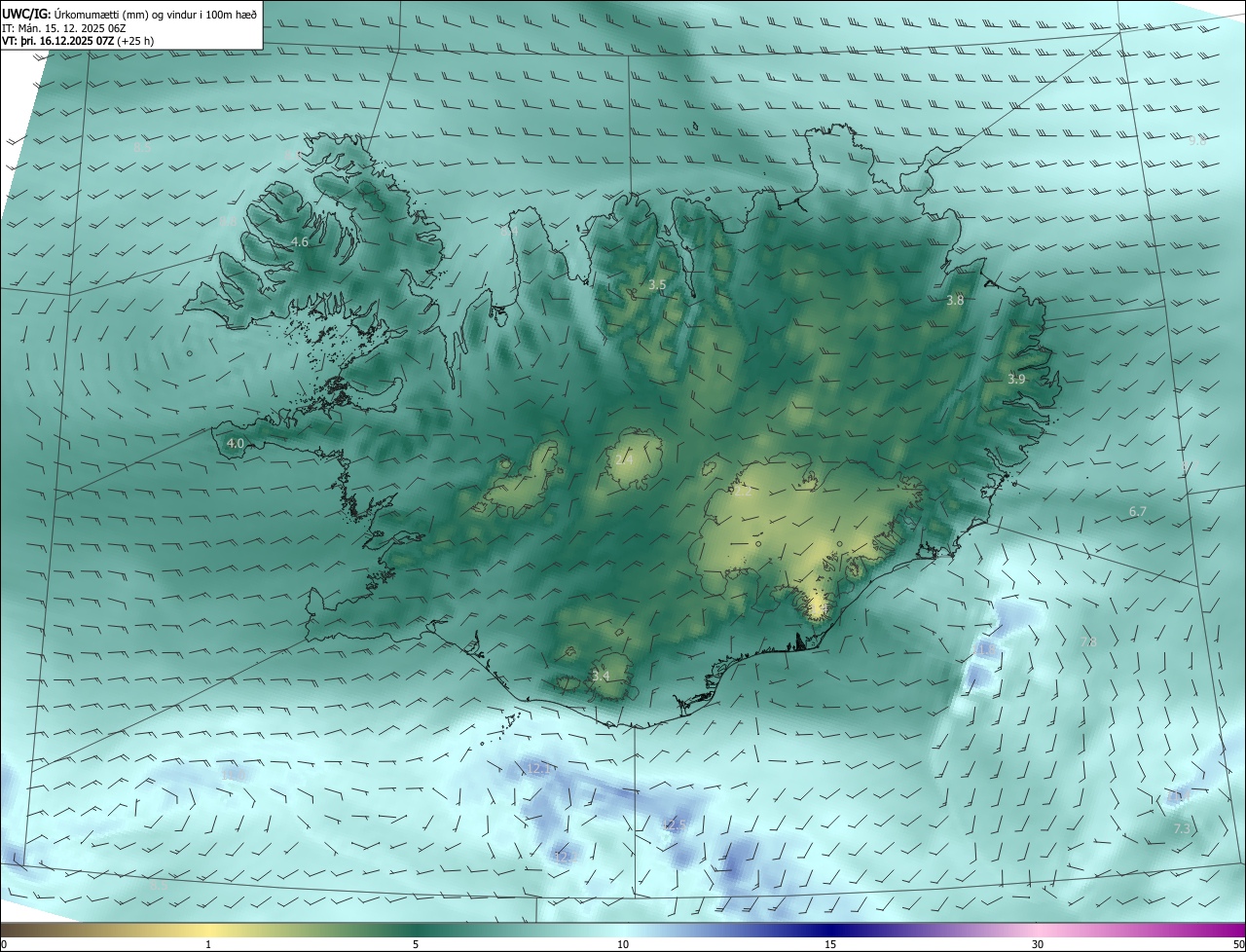The height and width of the screenshot is (952, 1246).
Task: Click the 2.4 value on Hofsjökull glacier
Action: click(x=624, y=458)
